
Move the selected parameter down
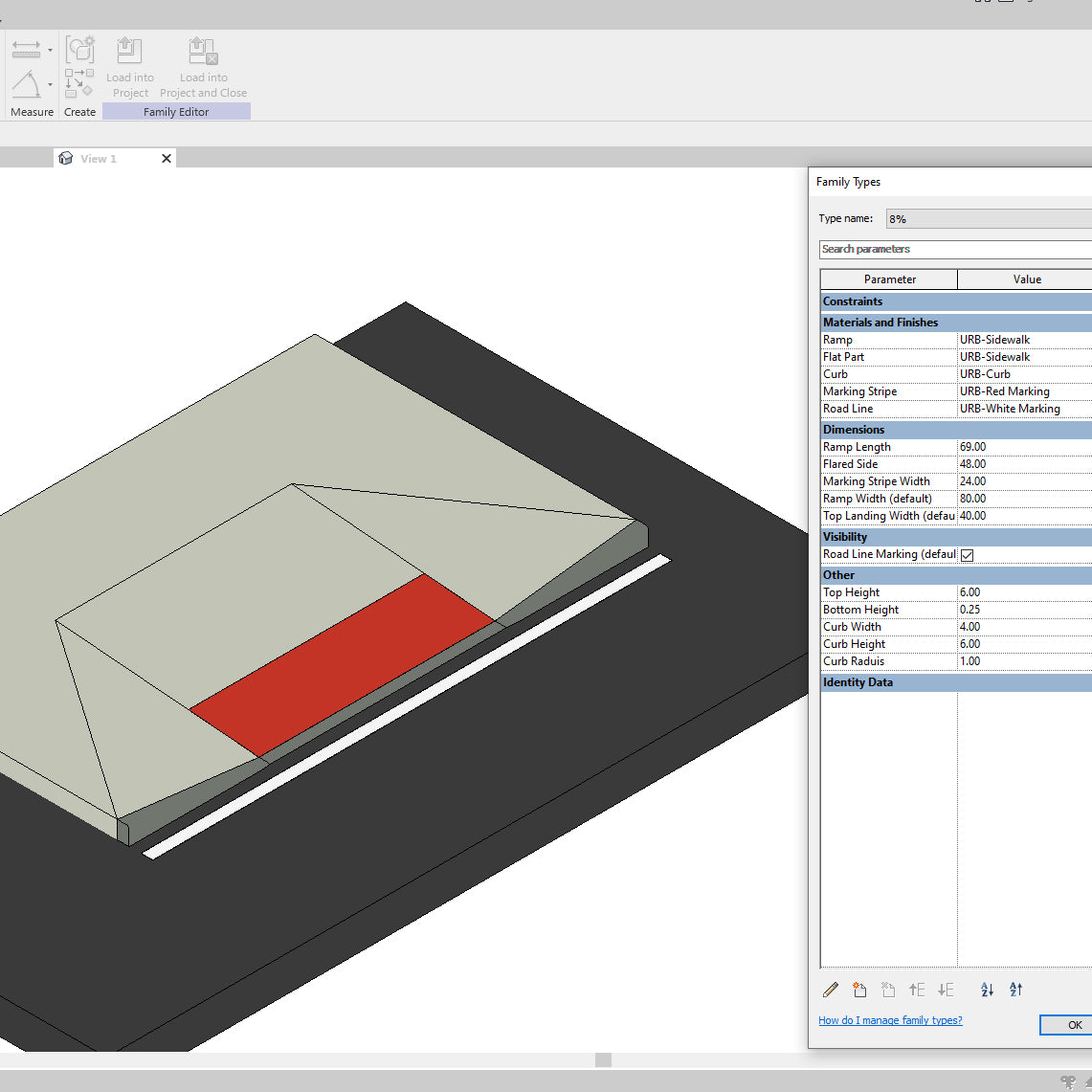point(946,990)
